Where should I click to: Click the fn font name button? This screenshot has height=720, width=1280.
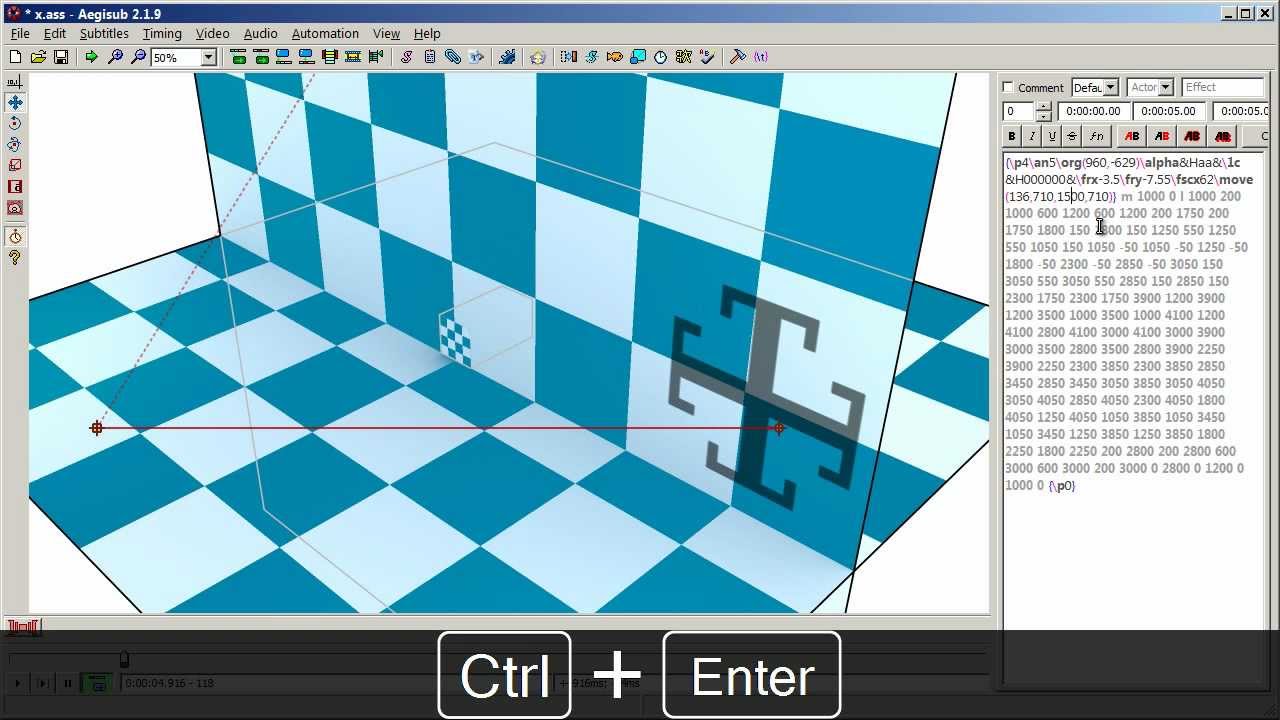point(1097,136)
